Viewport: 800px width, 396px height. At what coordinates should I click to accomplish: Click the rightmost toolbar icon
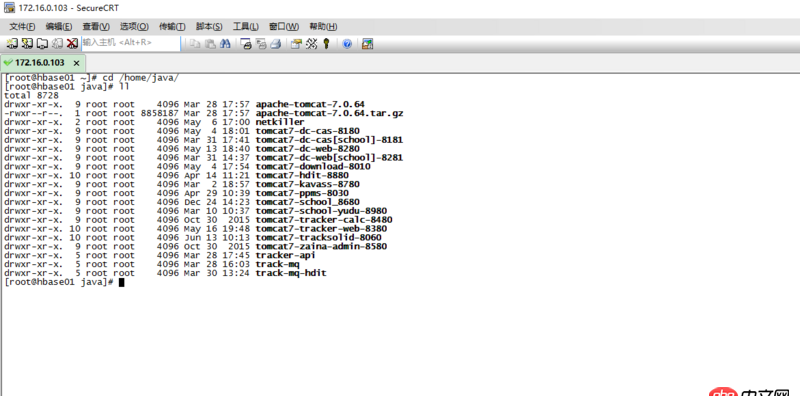pos(367,44)
